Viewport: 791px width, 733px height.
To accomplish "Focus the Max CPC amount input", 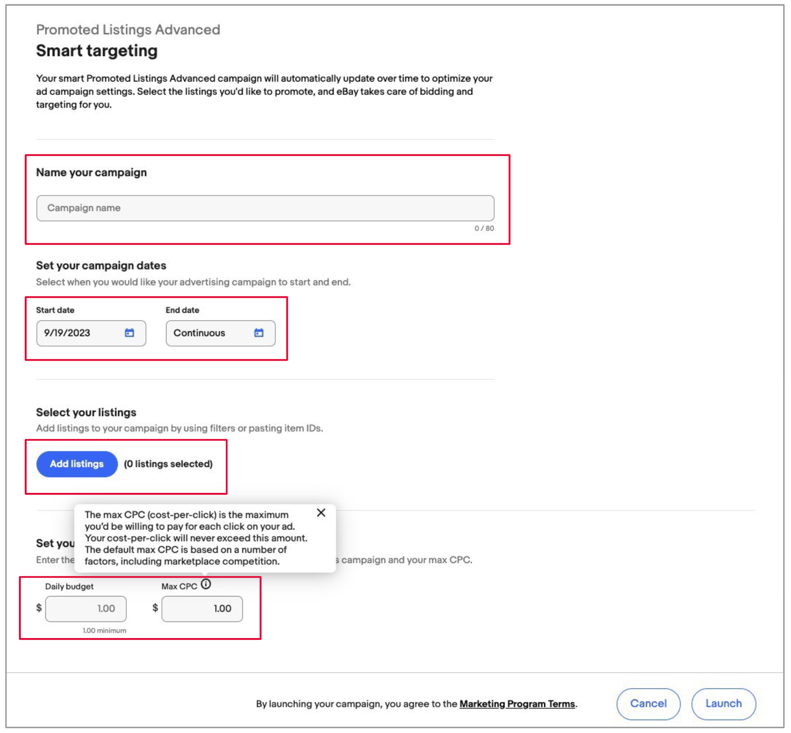I will 202,609.
